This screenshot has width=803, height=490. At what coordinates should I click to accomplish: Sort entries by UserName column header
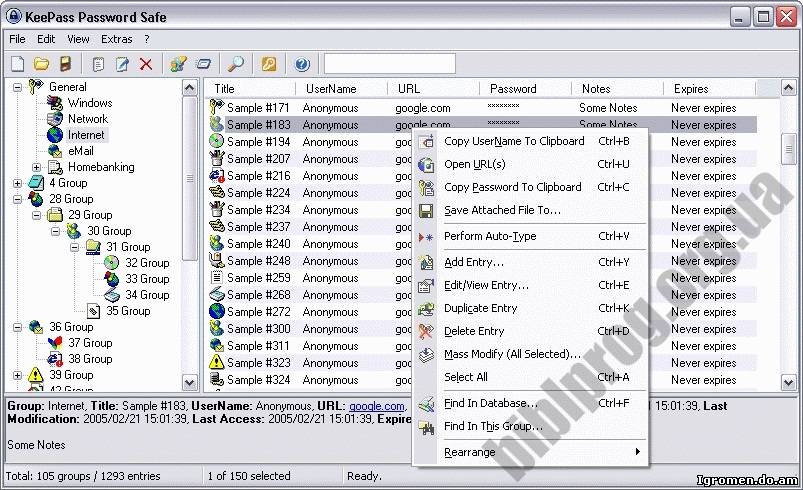point(342,89)
